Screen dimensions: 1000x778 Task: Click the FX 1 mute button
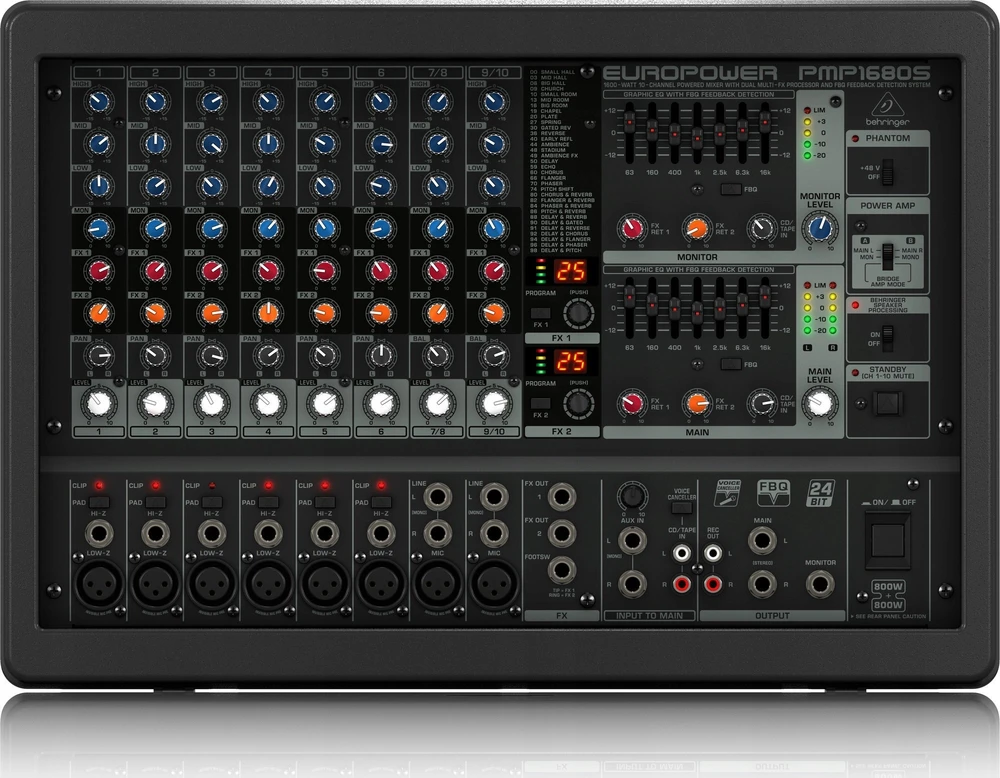click(x=541, y=313)
